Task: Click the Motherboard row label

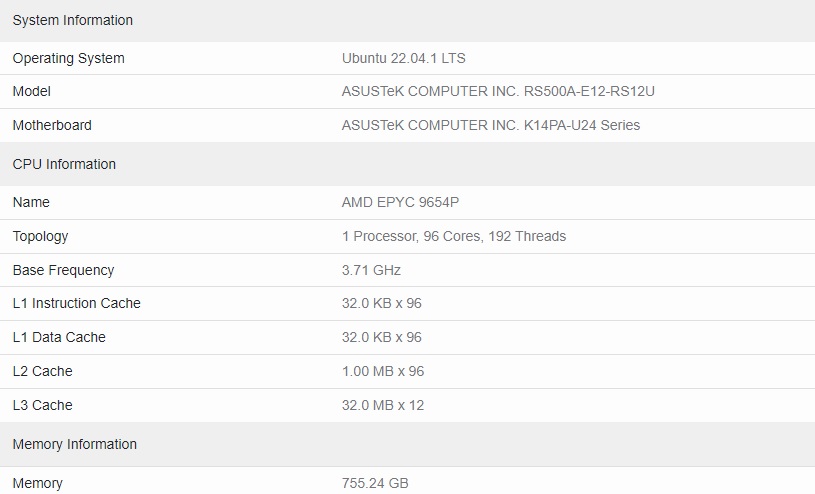Action: click(52, 125)
